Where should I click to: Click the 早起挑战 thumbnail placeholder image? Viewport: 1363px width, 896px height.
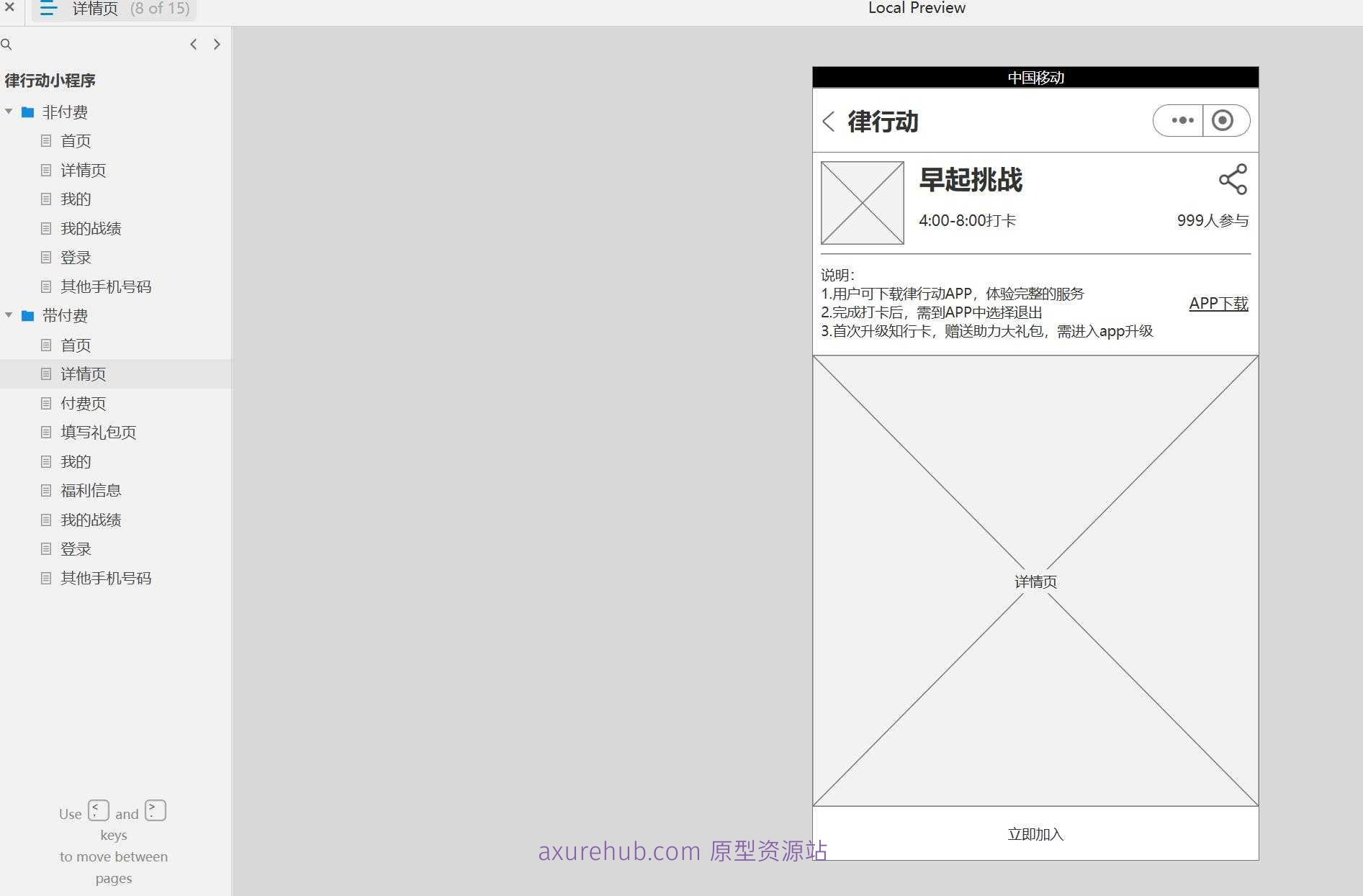coord(863,203)
